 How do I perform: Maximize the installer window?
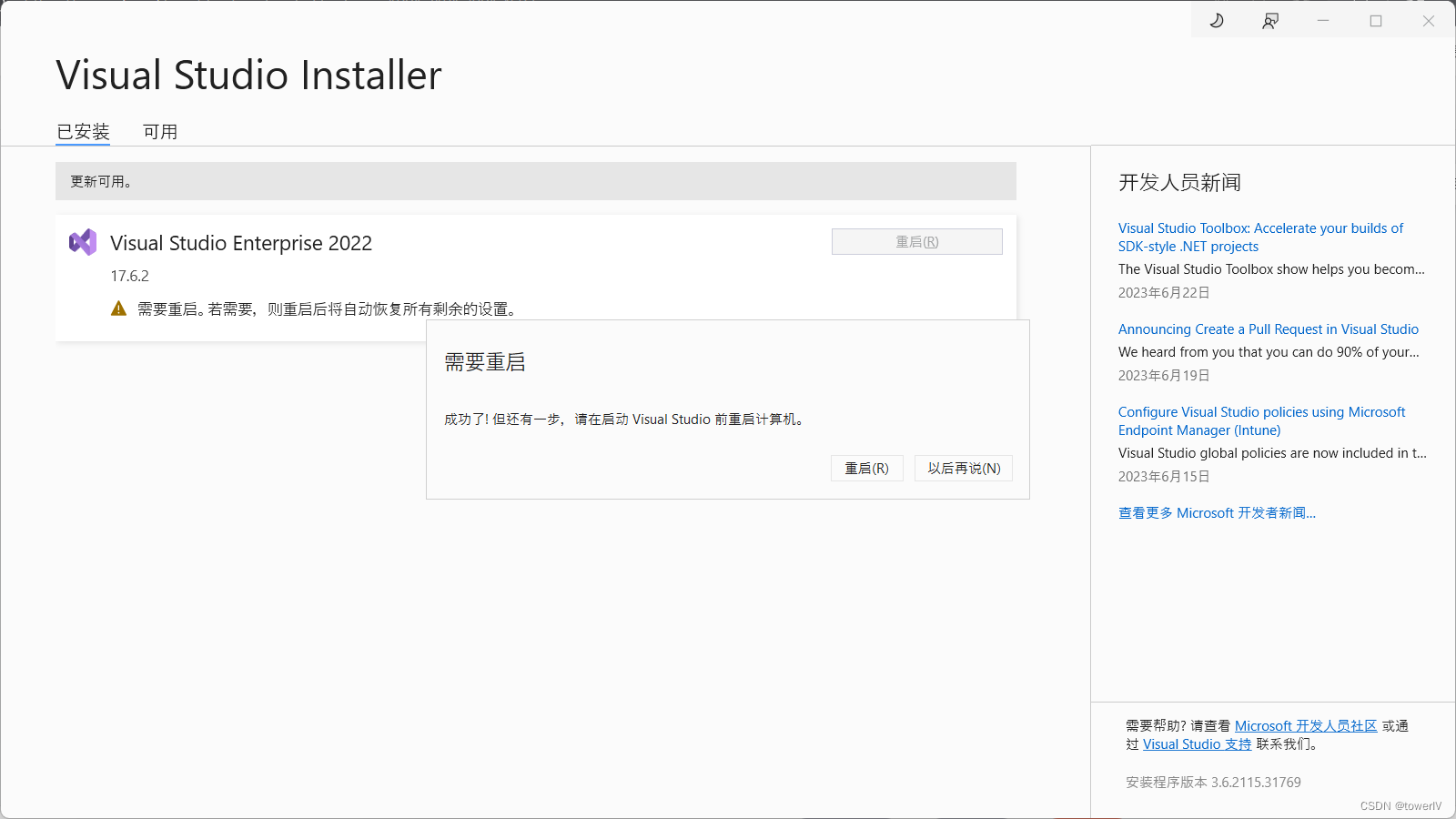1376,20
